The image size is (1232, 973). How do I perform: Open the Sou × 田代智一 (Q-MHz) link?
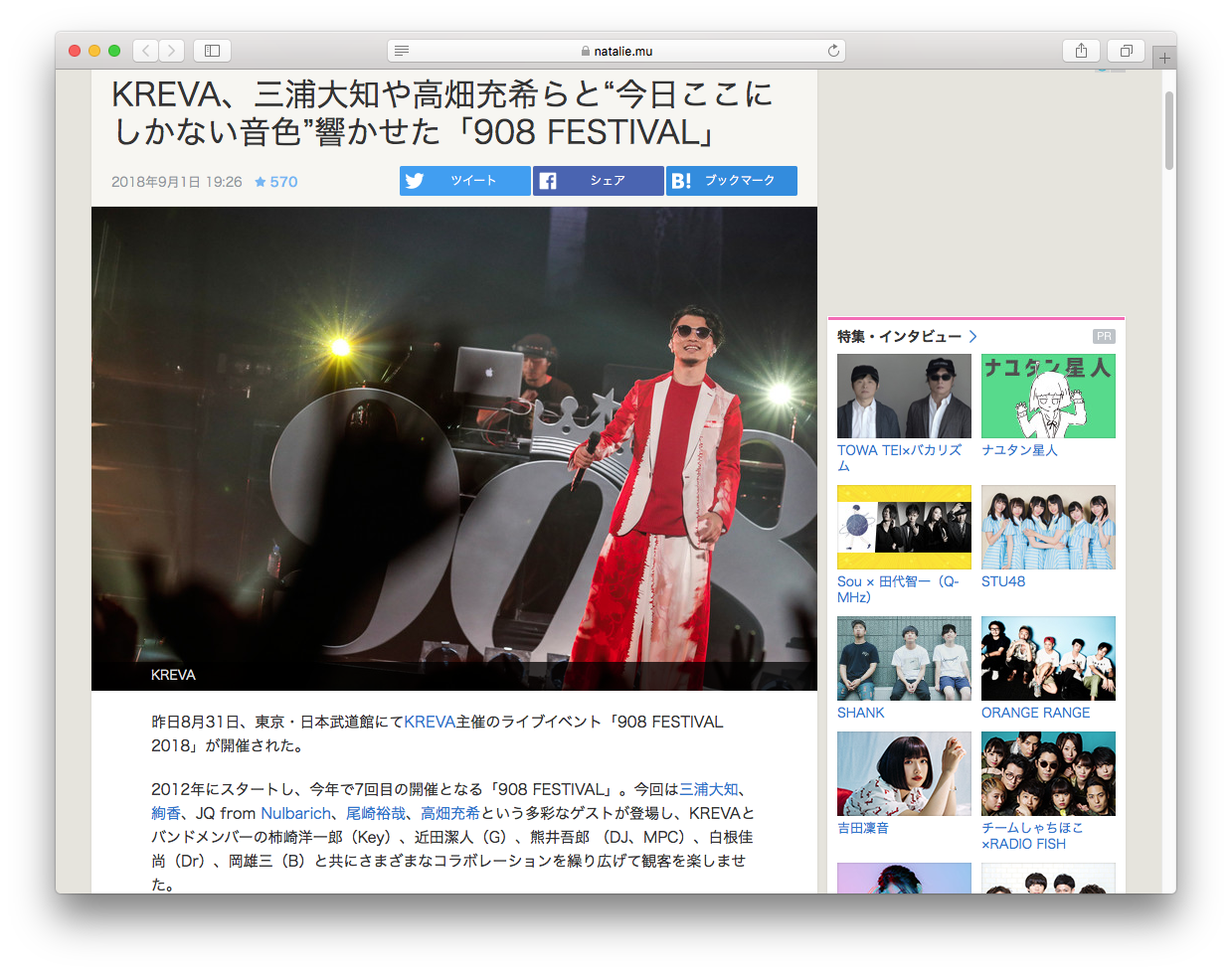pyautogui.click(x=898, y=589)
